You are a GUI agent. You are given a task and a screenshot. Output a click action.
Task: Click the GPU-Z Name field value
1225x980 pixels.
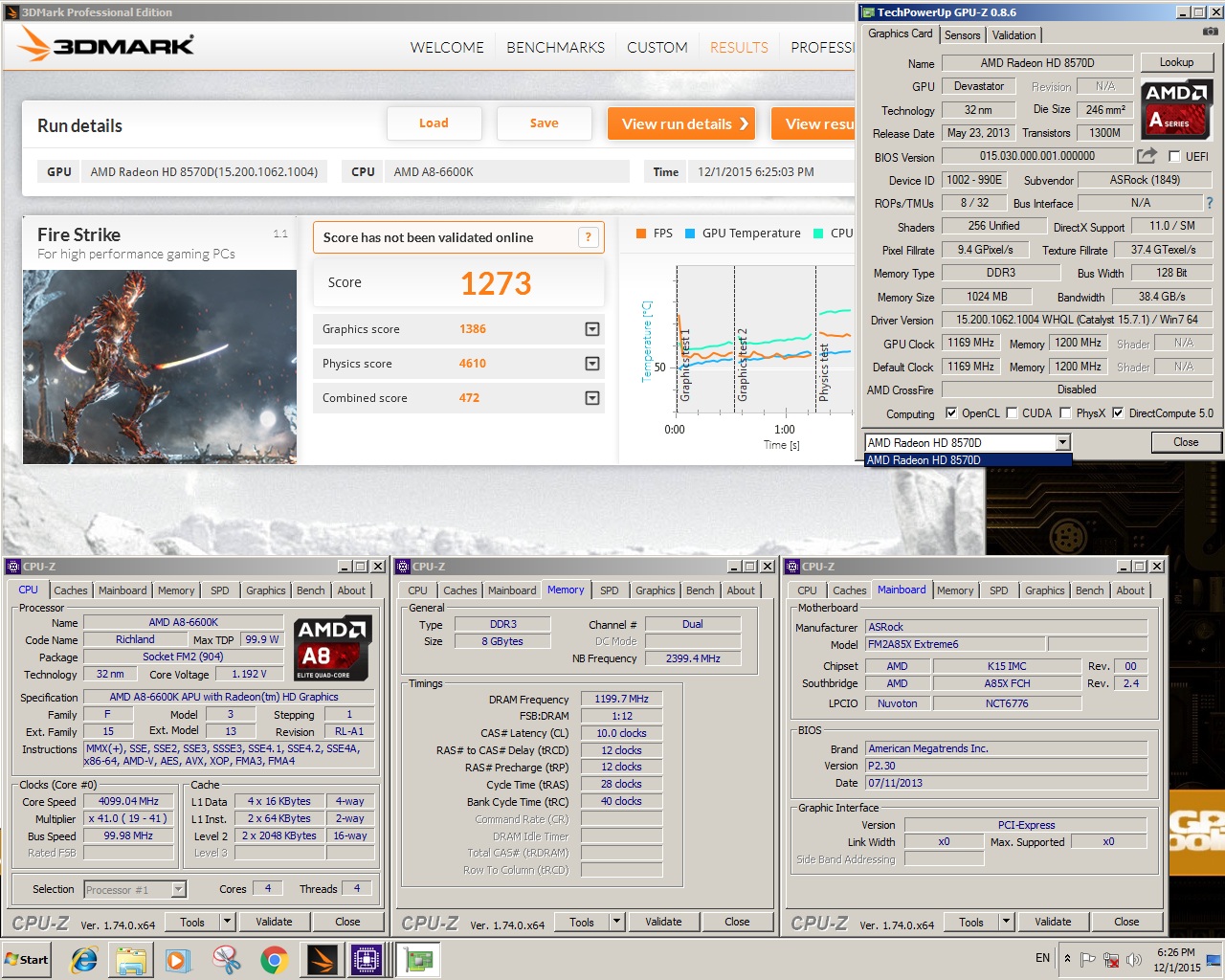[x=1037, y=63]
